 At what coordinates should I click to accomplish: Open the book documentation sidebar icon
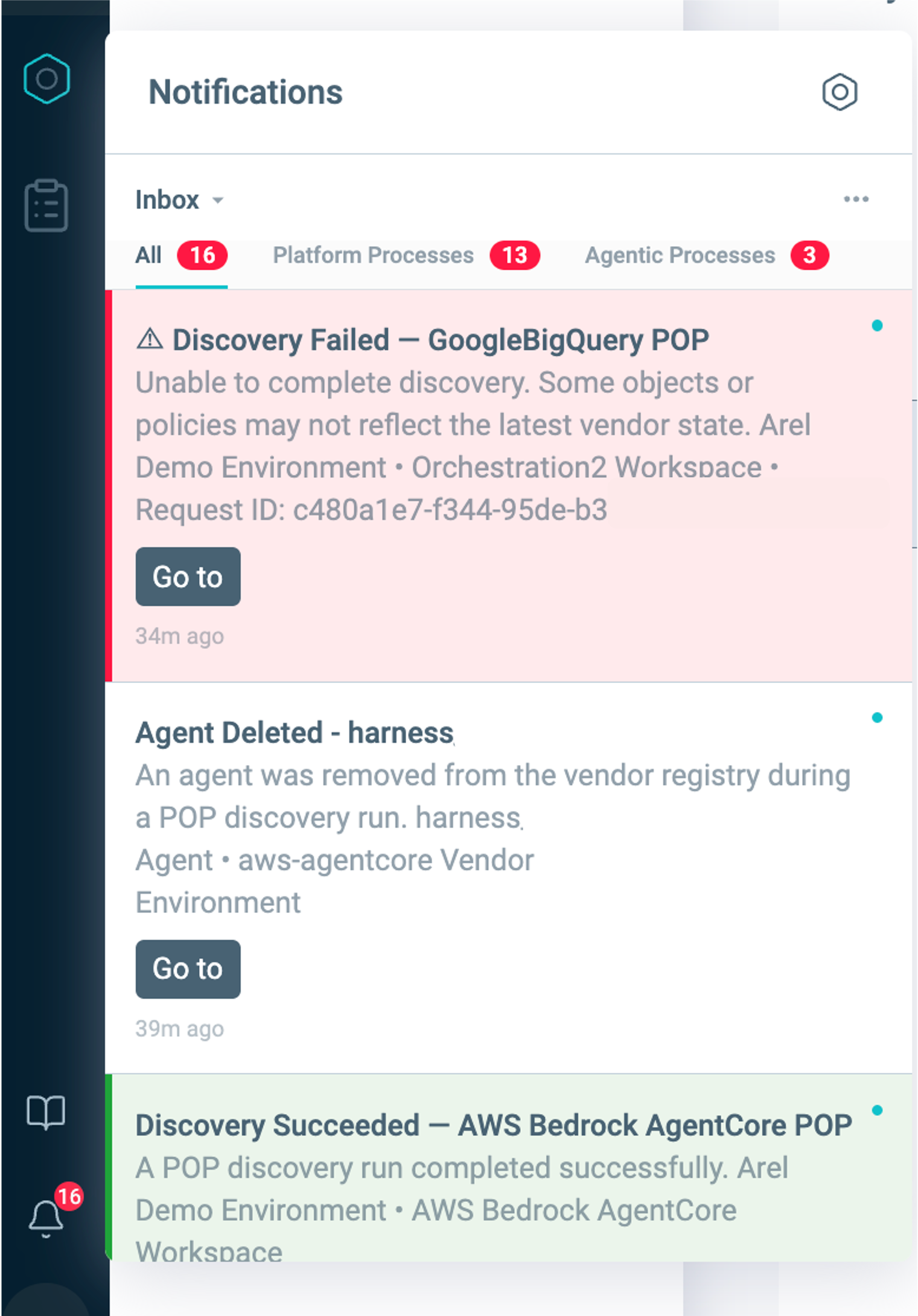coord(46,1112)
